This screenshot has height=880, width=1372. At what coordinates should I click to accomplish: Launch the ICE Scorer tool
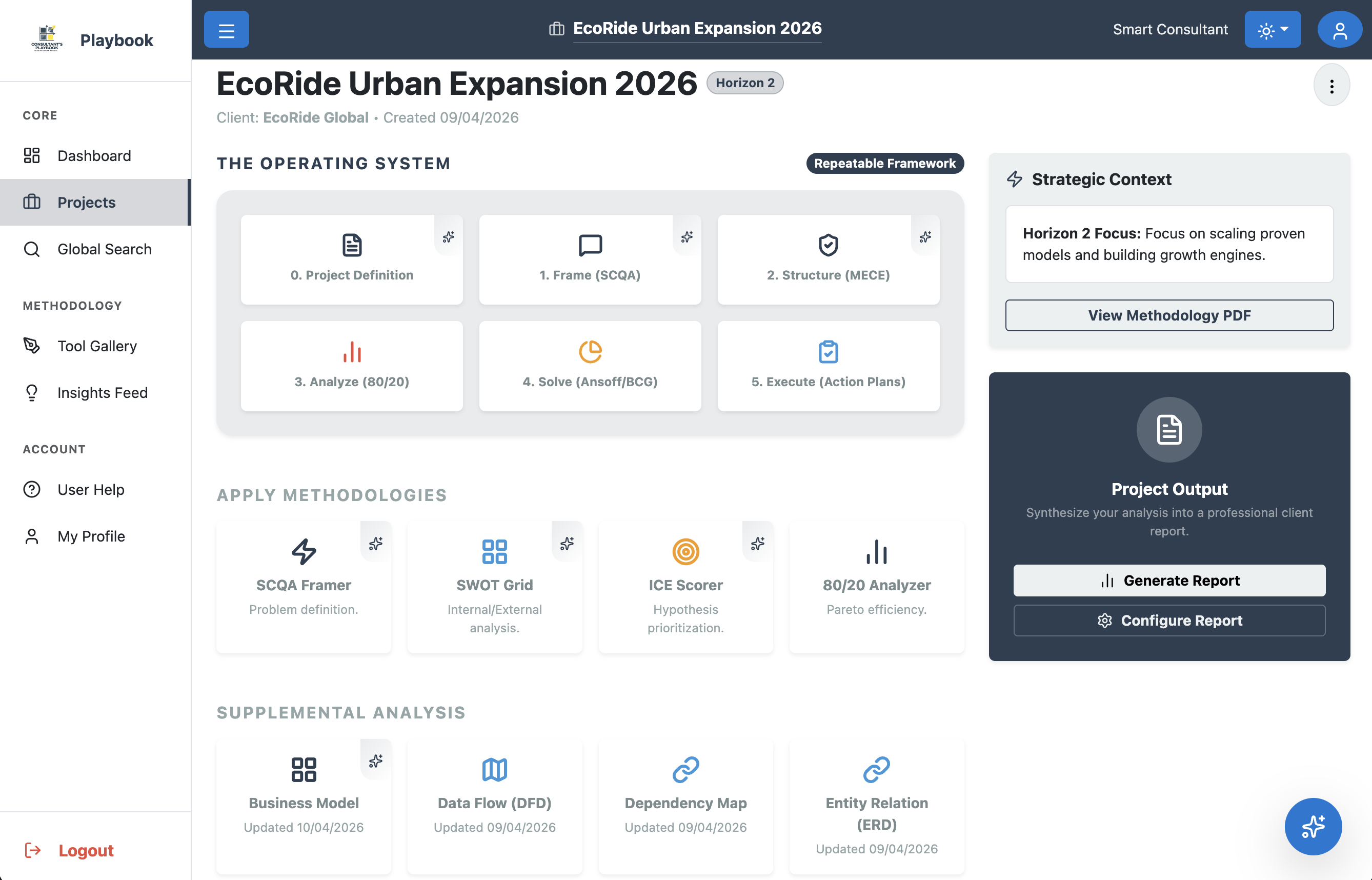point(685,585)
